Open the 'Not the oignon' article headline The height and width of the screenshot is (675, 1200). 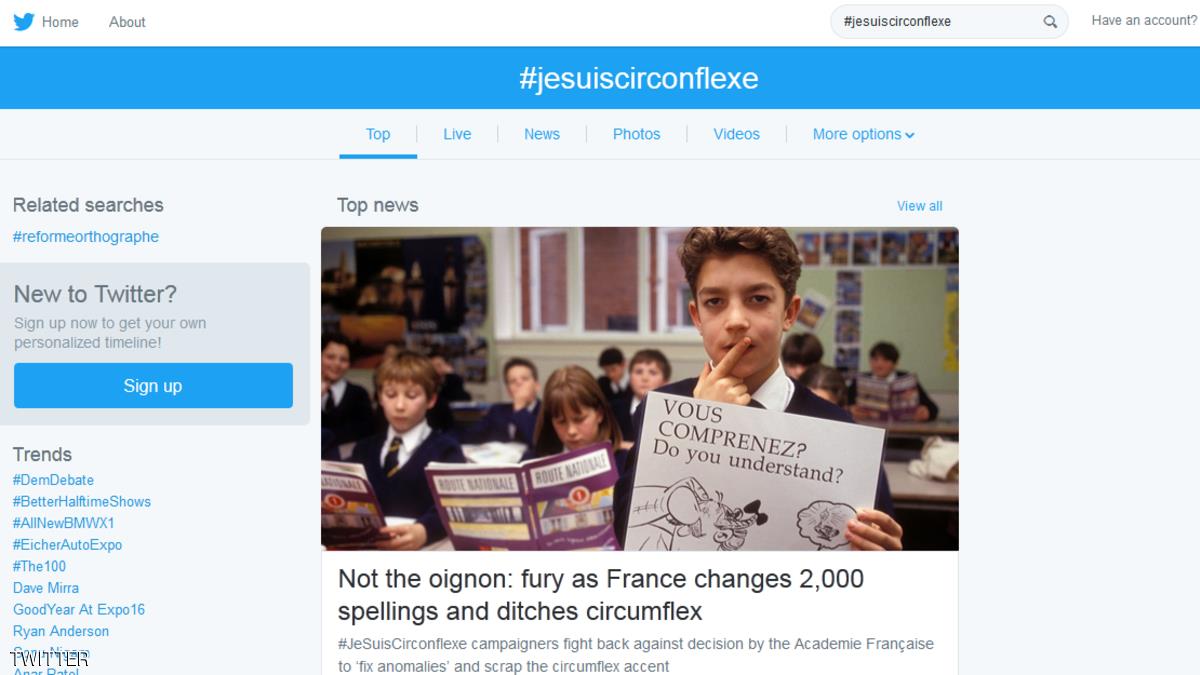(601, 595)
